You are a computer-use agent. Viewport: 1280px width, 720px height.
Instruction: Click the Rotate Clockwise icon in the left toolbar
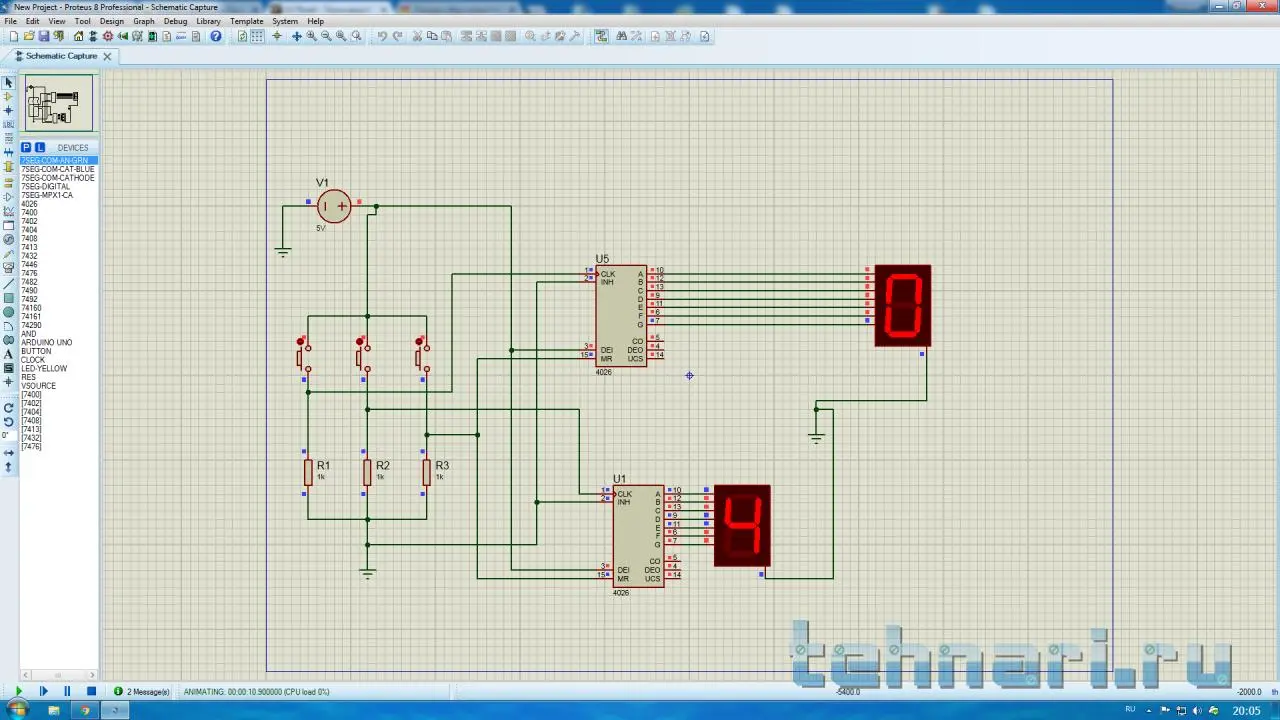[x=9, y=408]
